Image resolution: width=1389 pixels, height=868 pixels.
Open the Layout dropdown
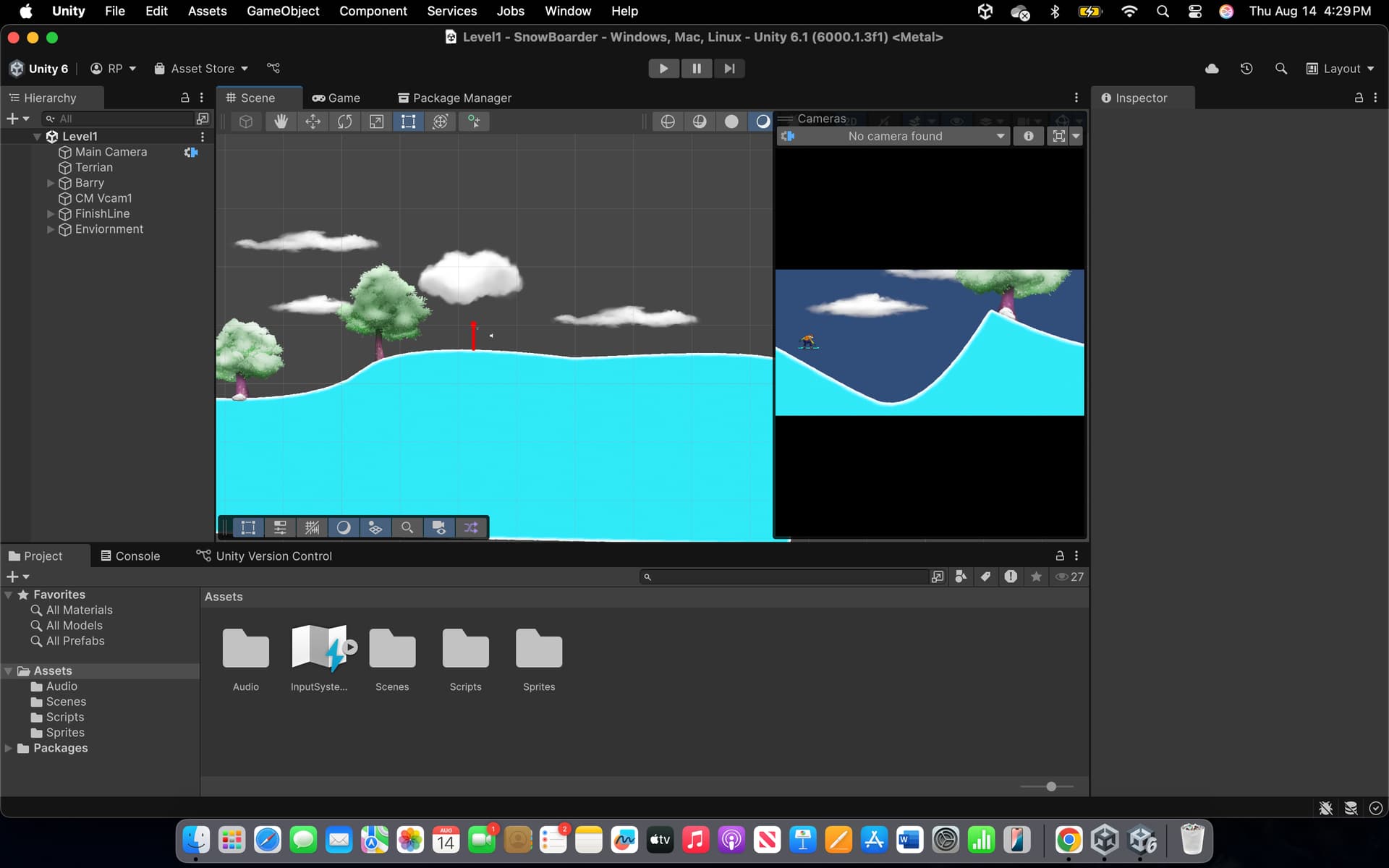coord(1341,68)
